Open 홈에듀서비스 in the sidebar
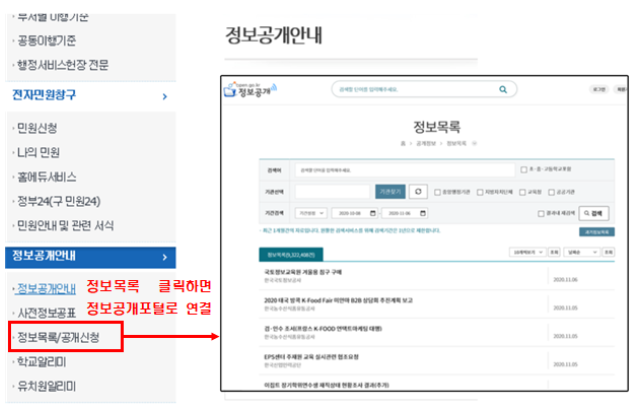Screen dimensions: 639x414 point(46,177)
